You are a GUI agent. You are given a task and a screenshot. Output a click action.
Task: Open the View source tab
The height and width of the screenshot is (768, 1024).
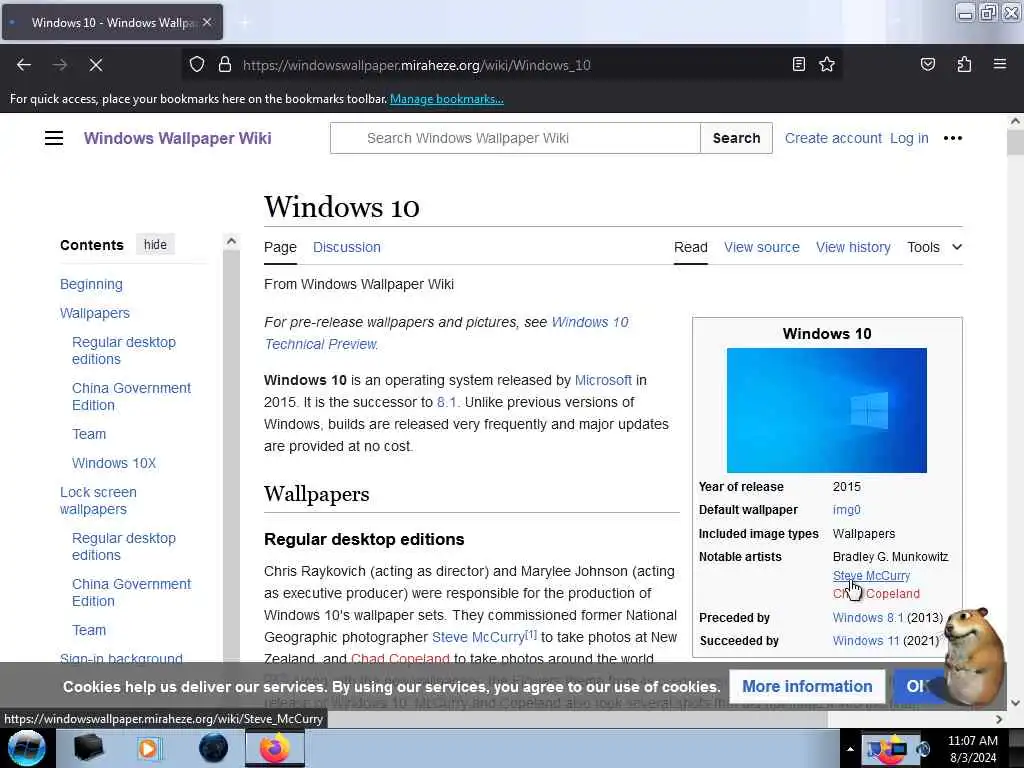[761, 247]
